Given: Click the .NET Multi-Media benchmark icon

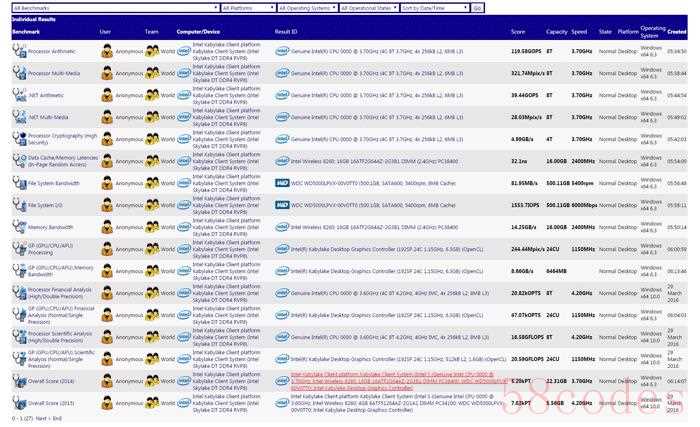Looking at the screenshot, I should tap(19, 117).
